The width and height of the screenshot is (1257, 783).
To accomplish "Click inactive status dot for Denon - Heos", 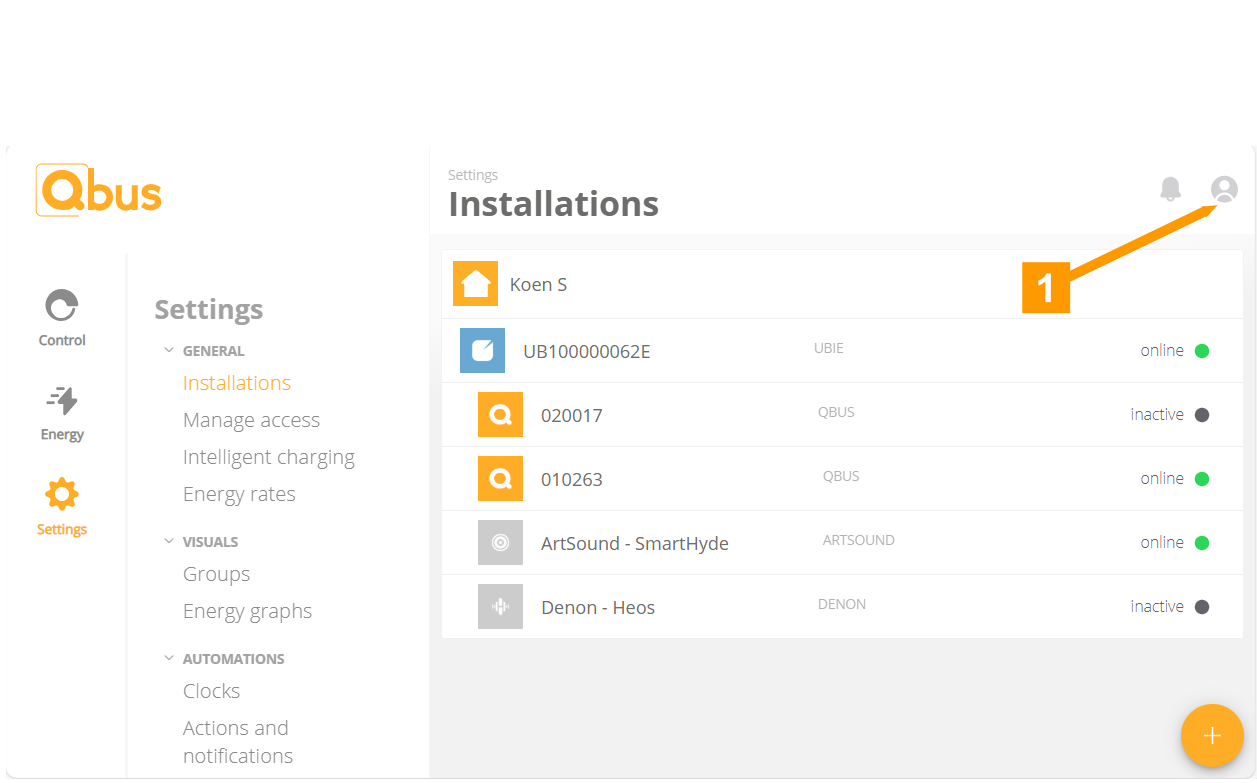I will click(1202, 607).
